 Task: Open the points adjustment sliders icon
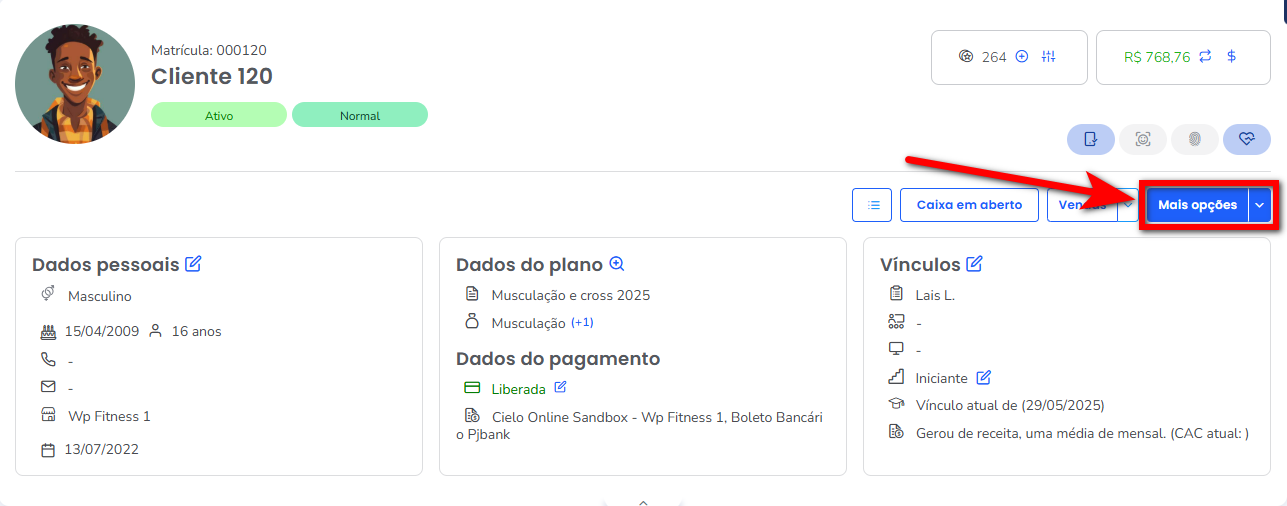pyautogui.click(x=1048, y=57)
